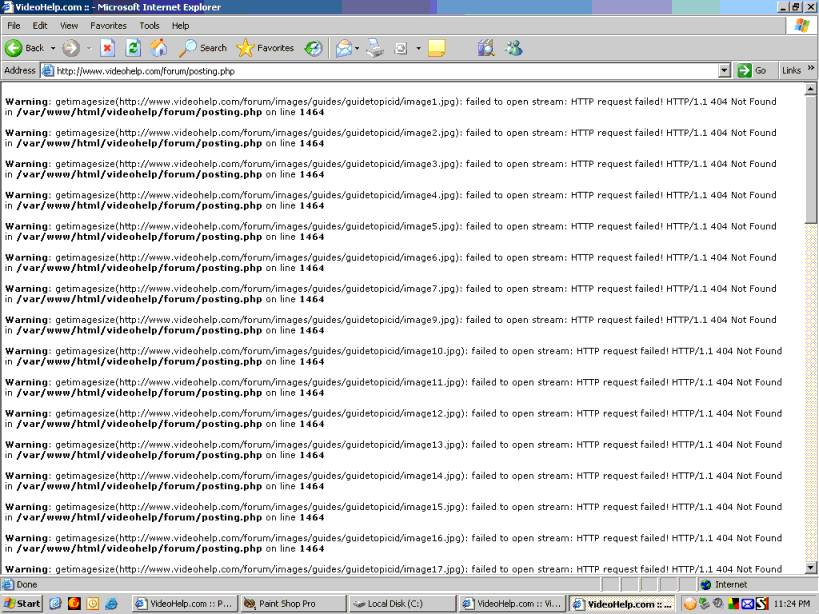
Task: Click the yellow square quick launch icon
Action: tap(92, 604)
